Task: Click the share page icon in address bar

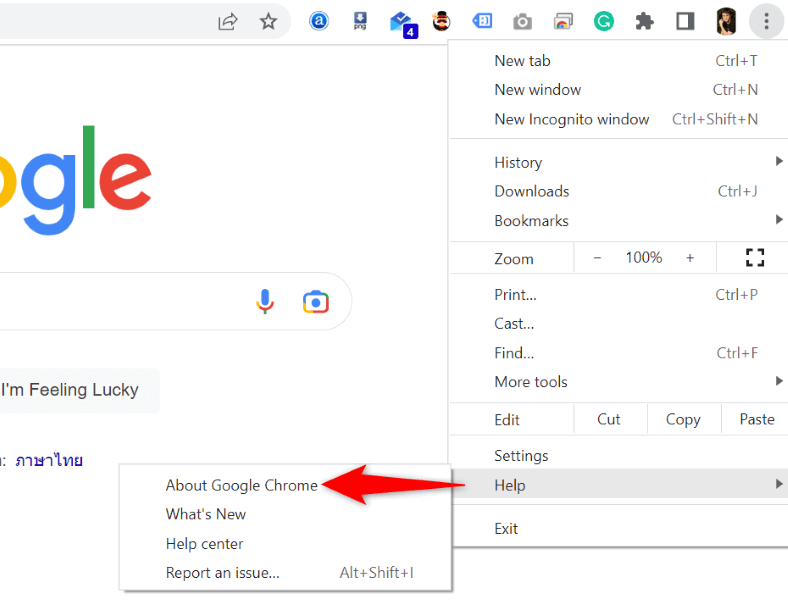Action: (x=228, y=21)
